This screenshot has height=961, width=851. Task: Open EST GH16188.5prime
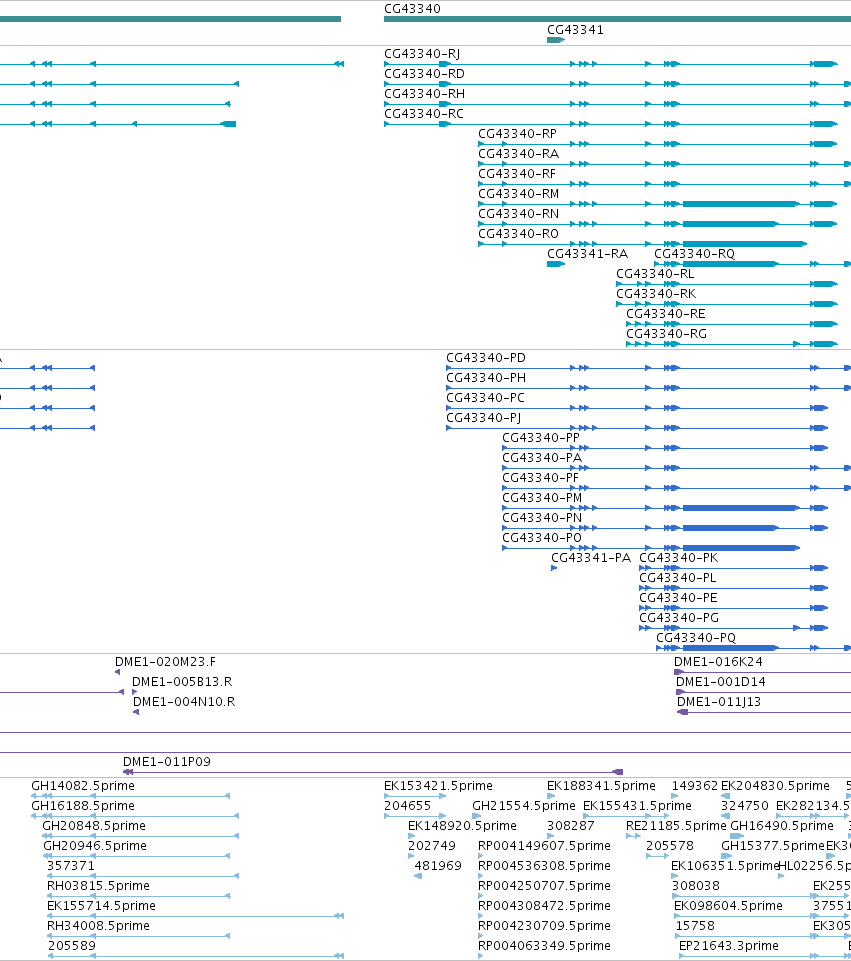(x=83, y=806)
